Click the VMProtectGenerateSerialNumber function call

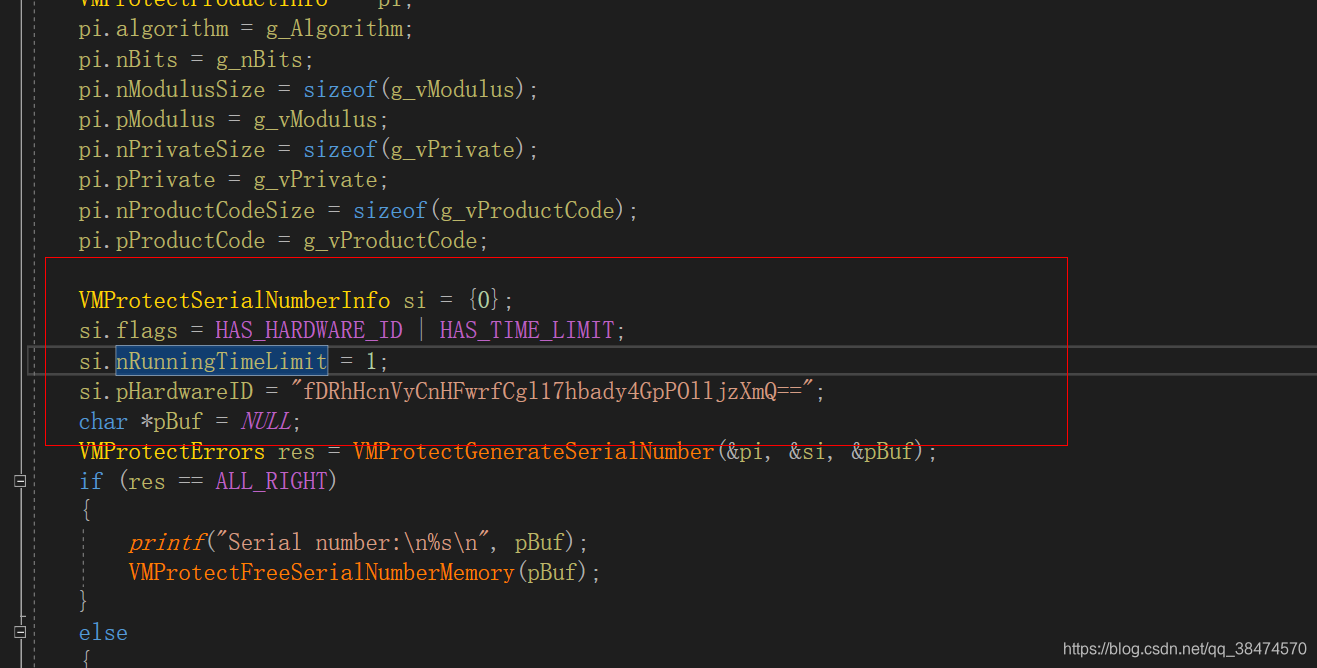[x=533, y=451]
